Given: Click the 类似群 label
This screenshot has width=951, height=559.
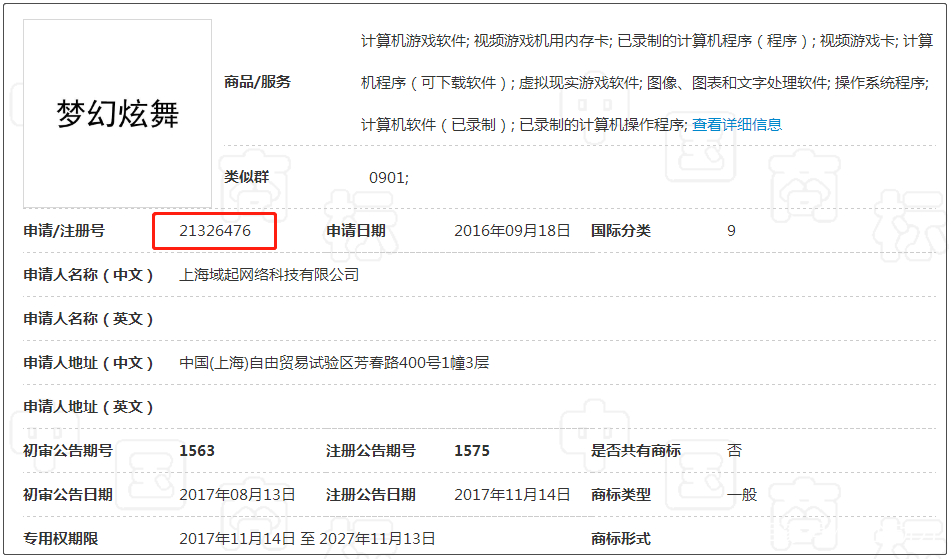Looking at the screenshot, I should pyautogui.click(x=246, y=177).
